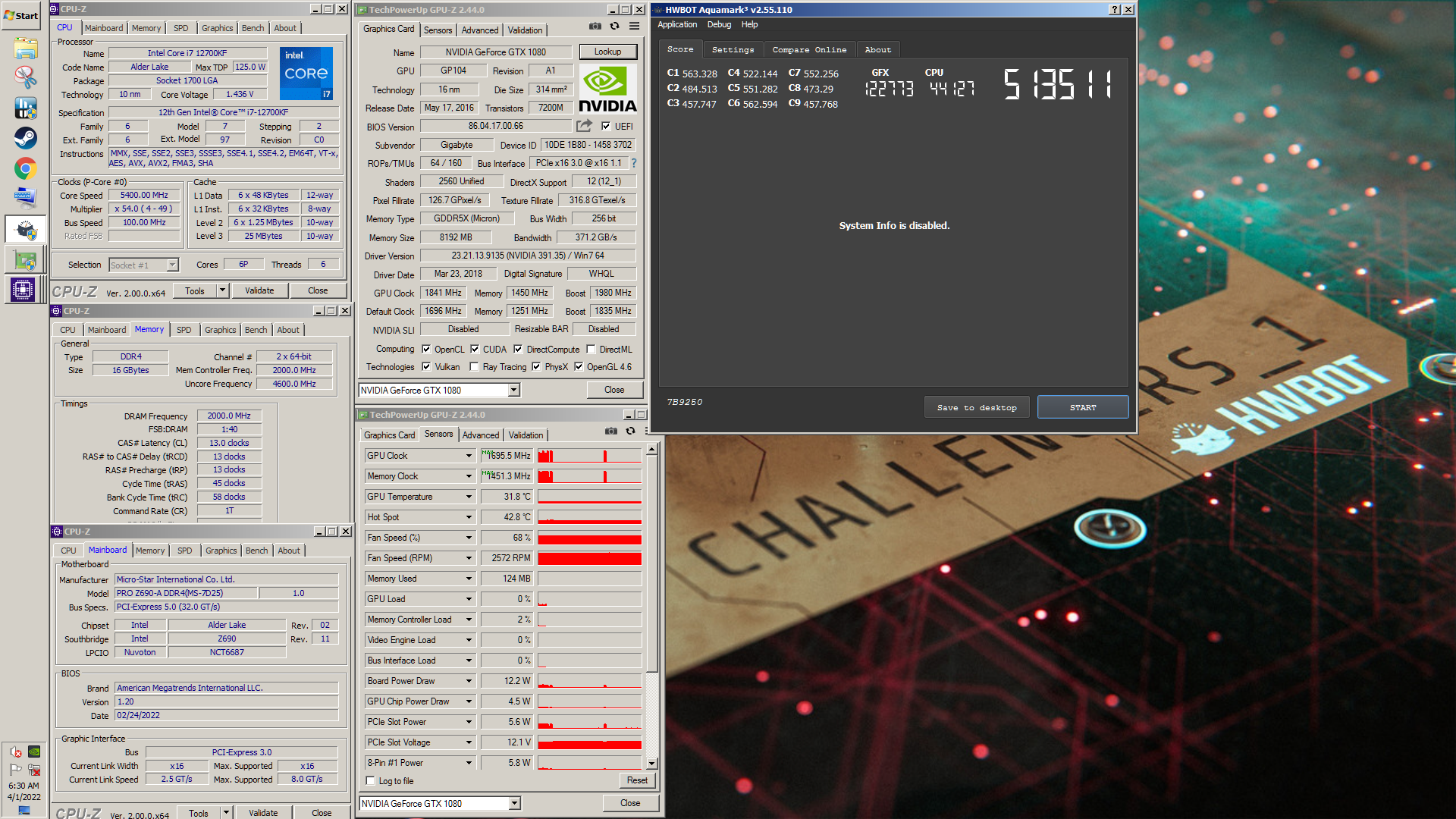Open the GPU Temperature sensor dropdown

click(469, 497)
